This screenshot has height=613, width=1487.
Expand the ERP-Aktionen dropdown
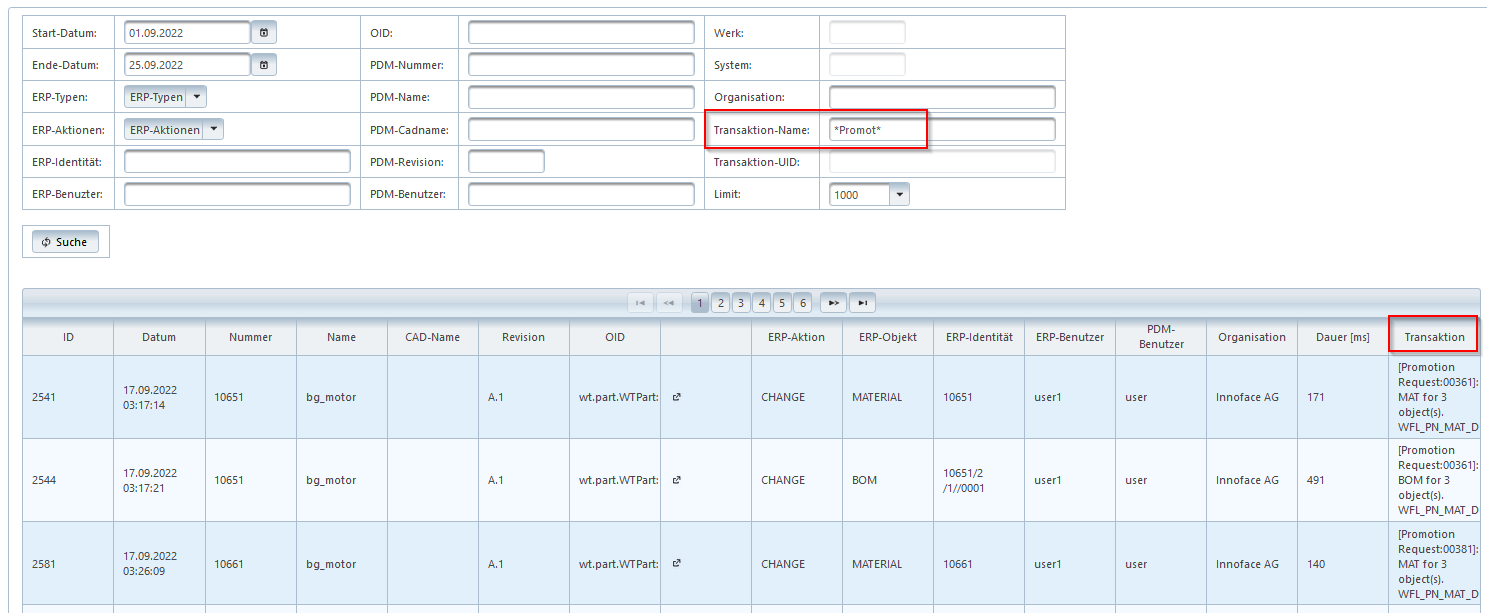(214, 129)
